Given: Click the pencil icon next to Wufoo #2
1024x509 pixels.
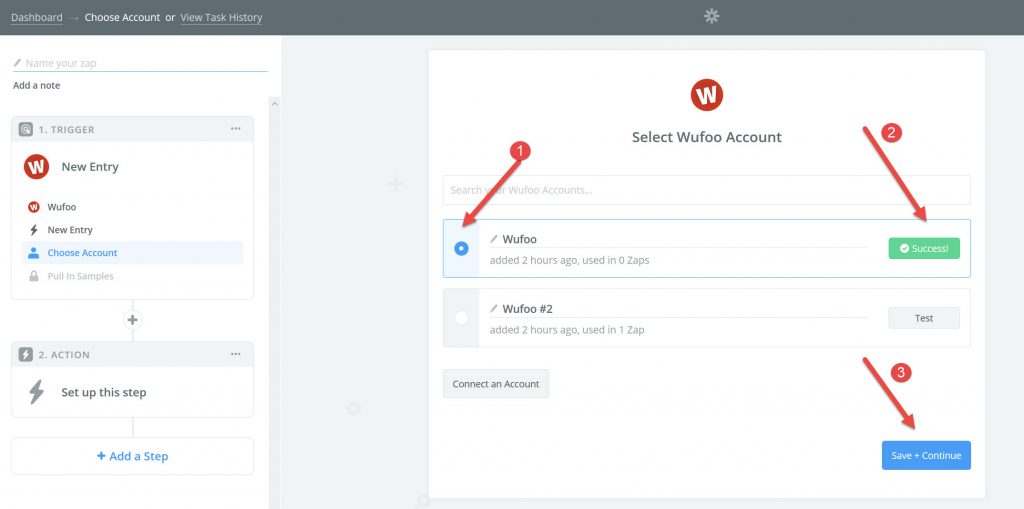Looking at the screenshot, I should click(x=494, y=309).
